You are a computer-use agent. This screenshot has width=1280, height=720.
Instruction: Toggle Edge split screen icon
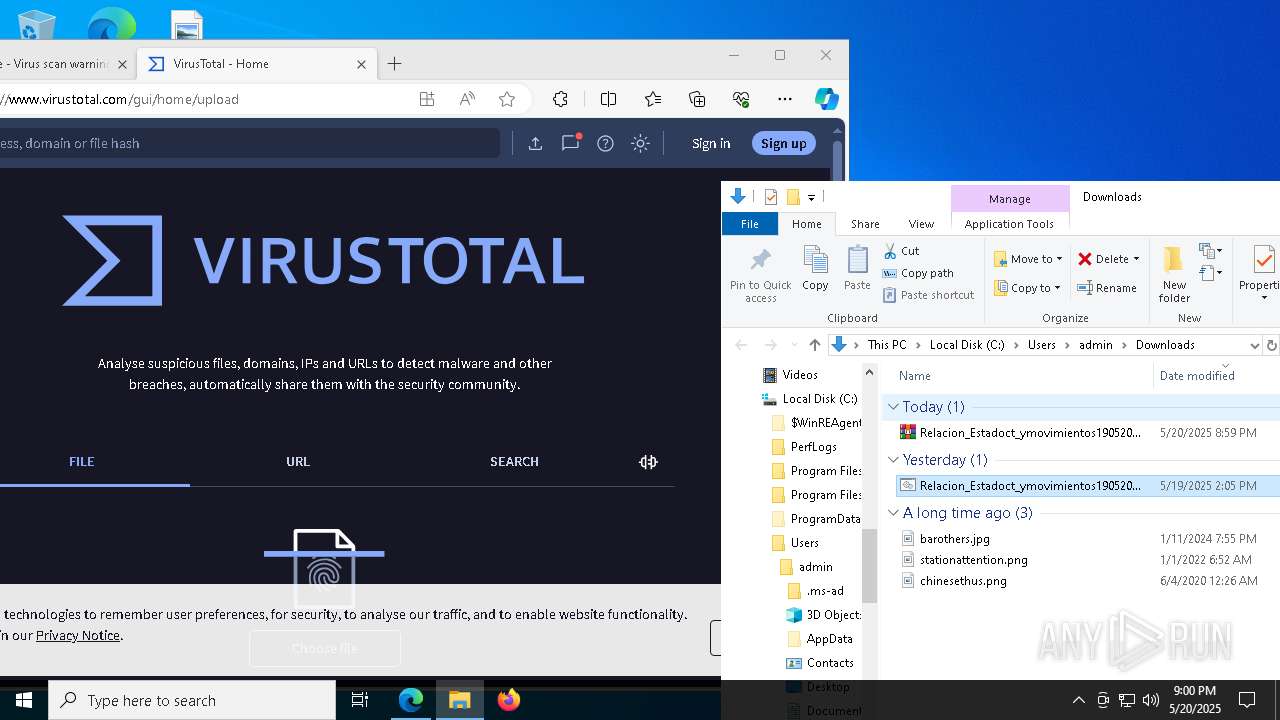[x=608, y=99]
